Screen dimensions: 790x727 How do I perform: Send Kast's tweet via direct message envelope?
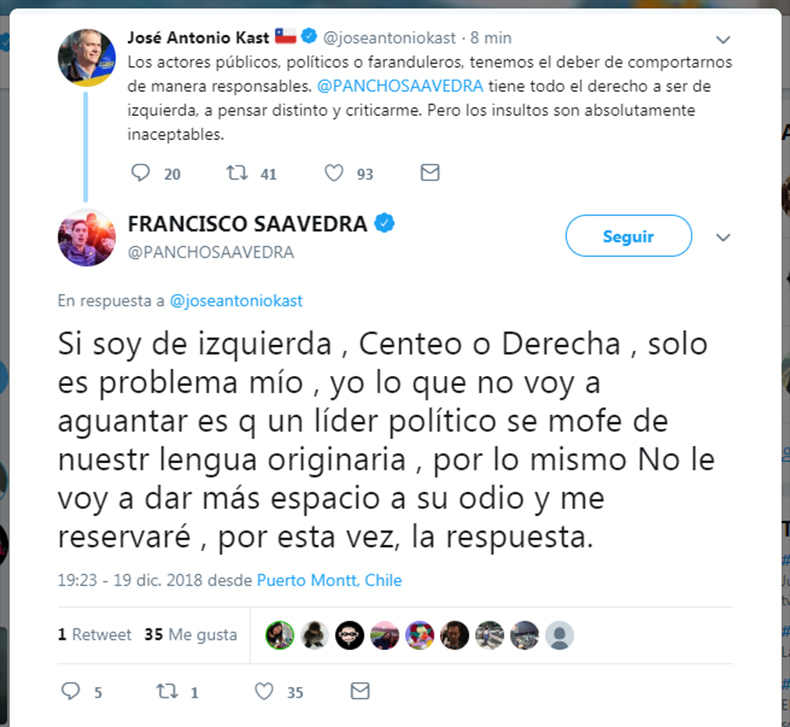[430, 173]
